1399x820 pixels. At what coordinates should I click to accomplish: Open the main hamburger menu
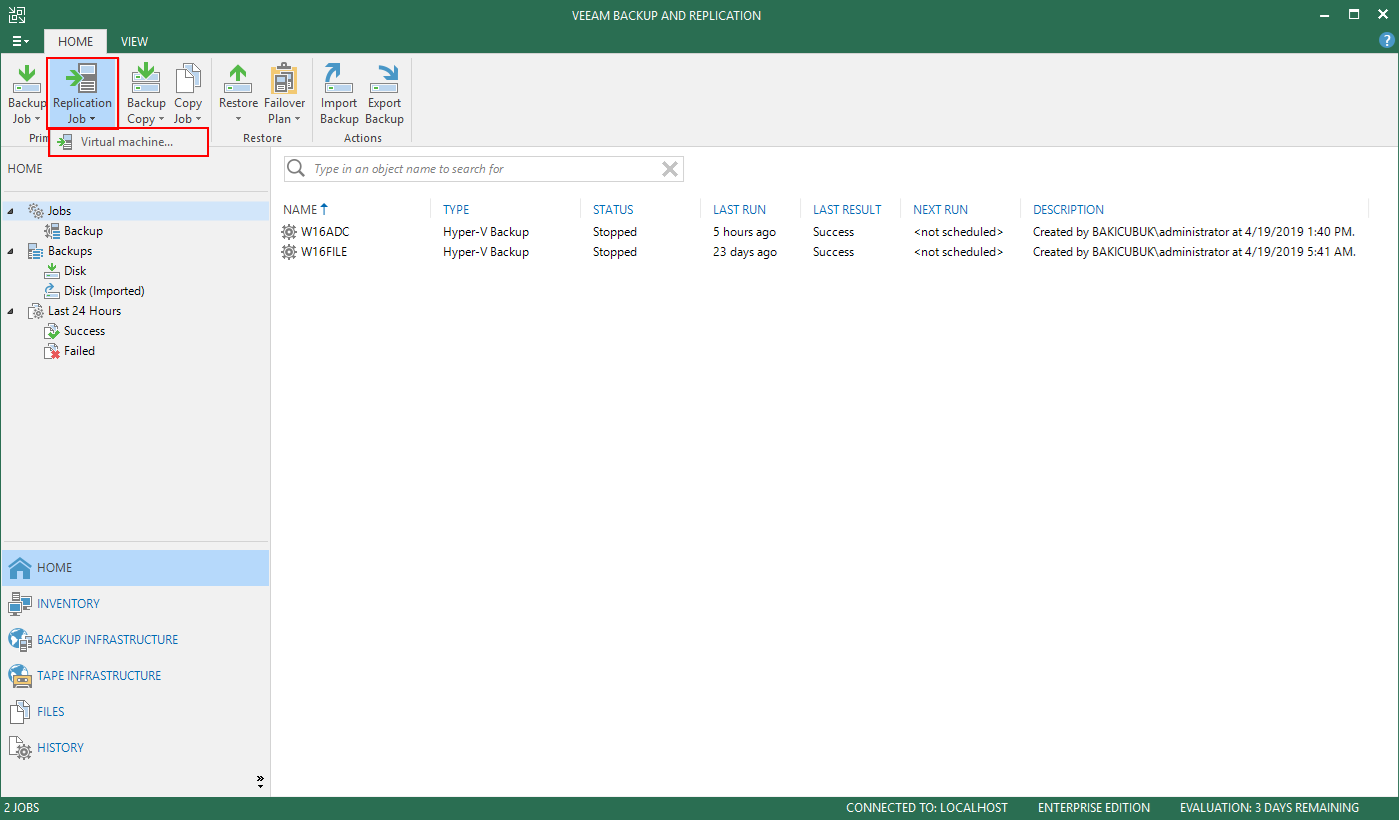tap(20, 41)
